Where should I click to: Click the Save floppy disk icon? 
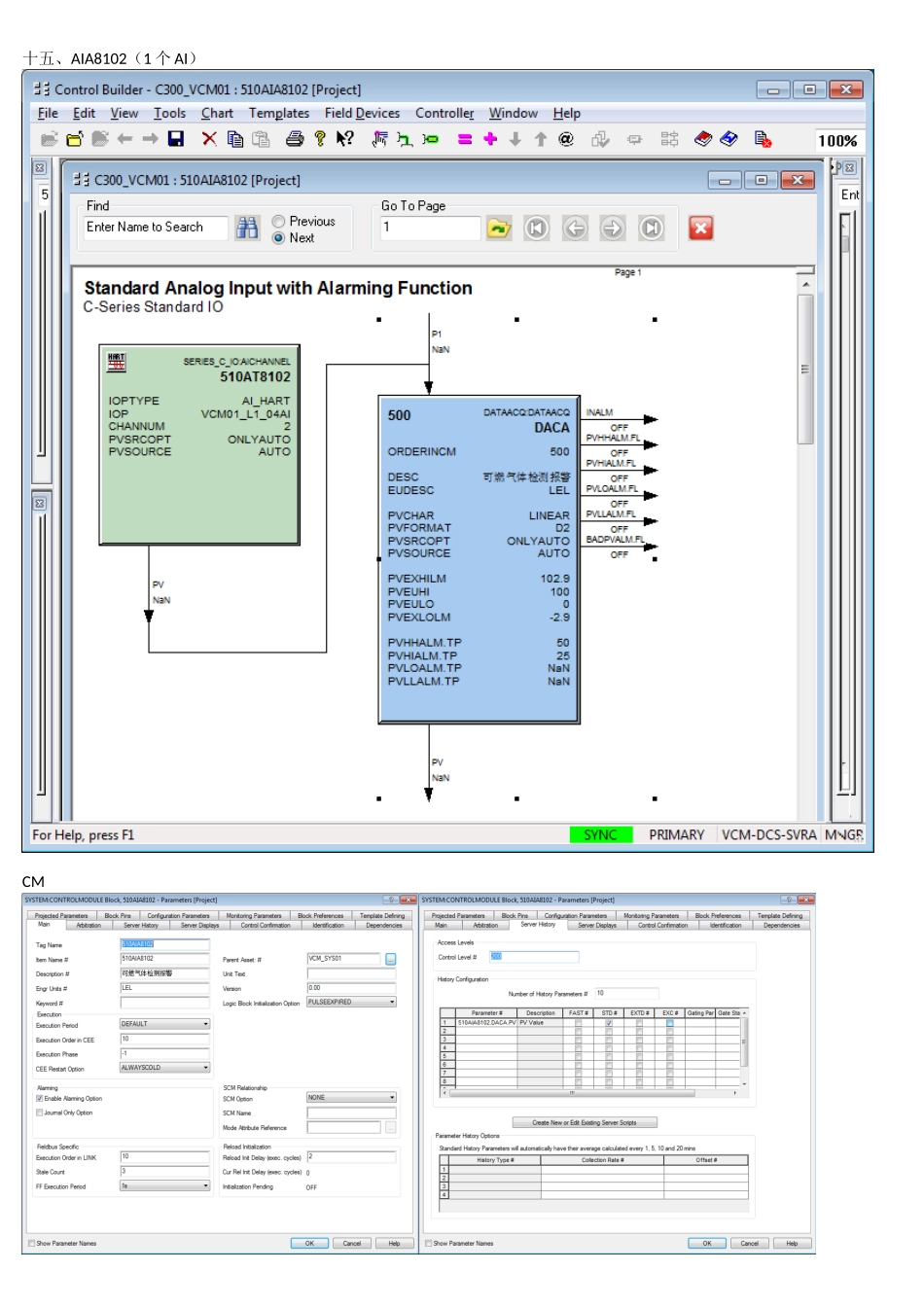(176, 139)
